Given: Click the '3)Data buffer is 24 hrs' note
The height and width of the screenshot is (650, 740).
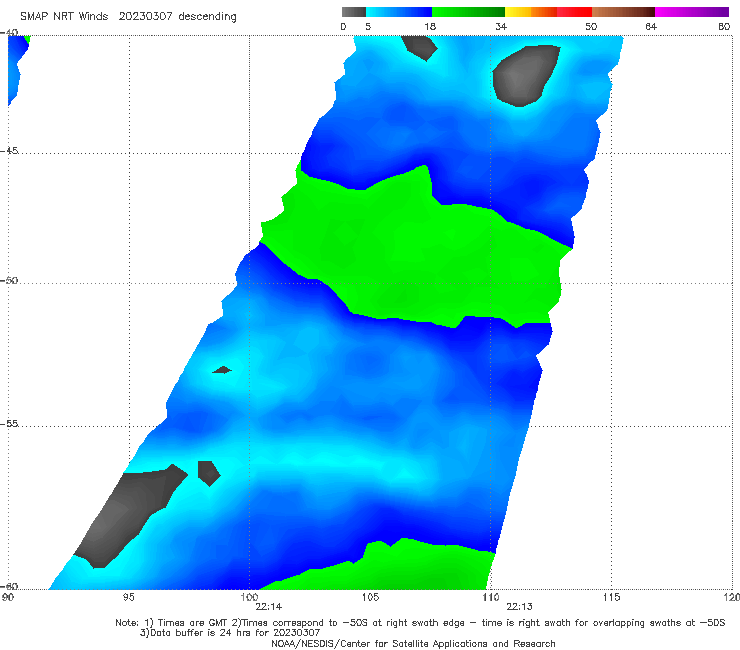Looking at the screenshot, I should click(x=230, y=633).
